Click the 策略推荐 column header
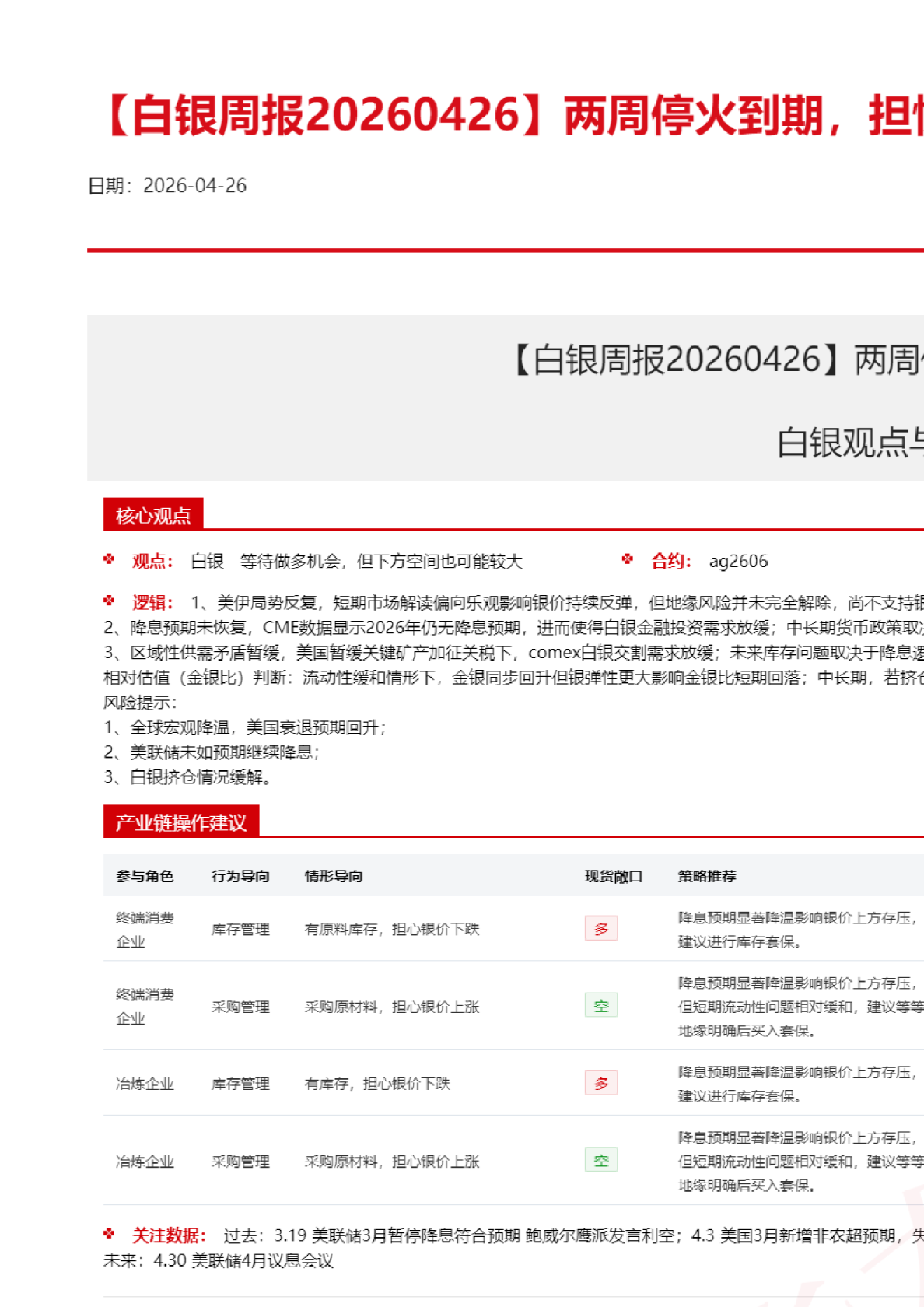 [x=707, y=876]
